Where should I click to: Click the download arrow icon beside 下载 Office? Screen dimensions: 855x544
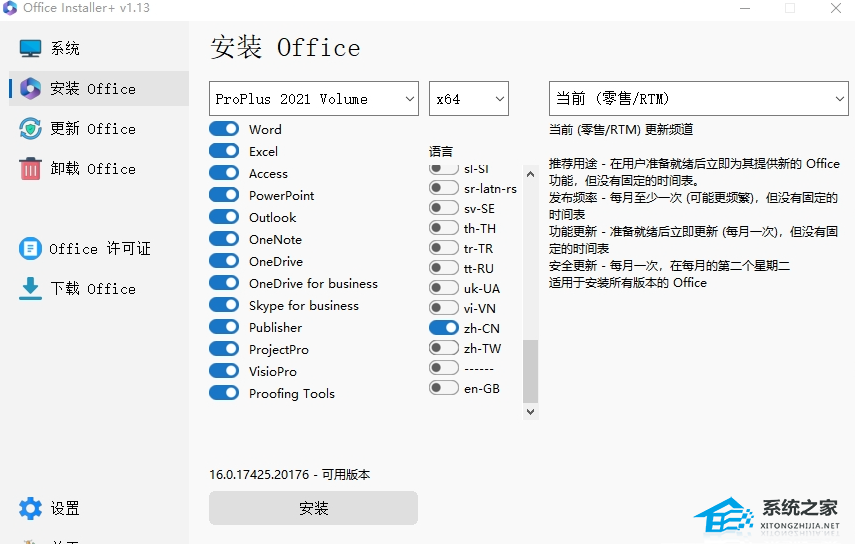click(x=30, y=288)
